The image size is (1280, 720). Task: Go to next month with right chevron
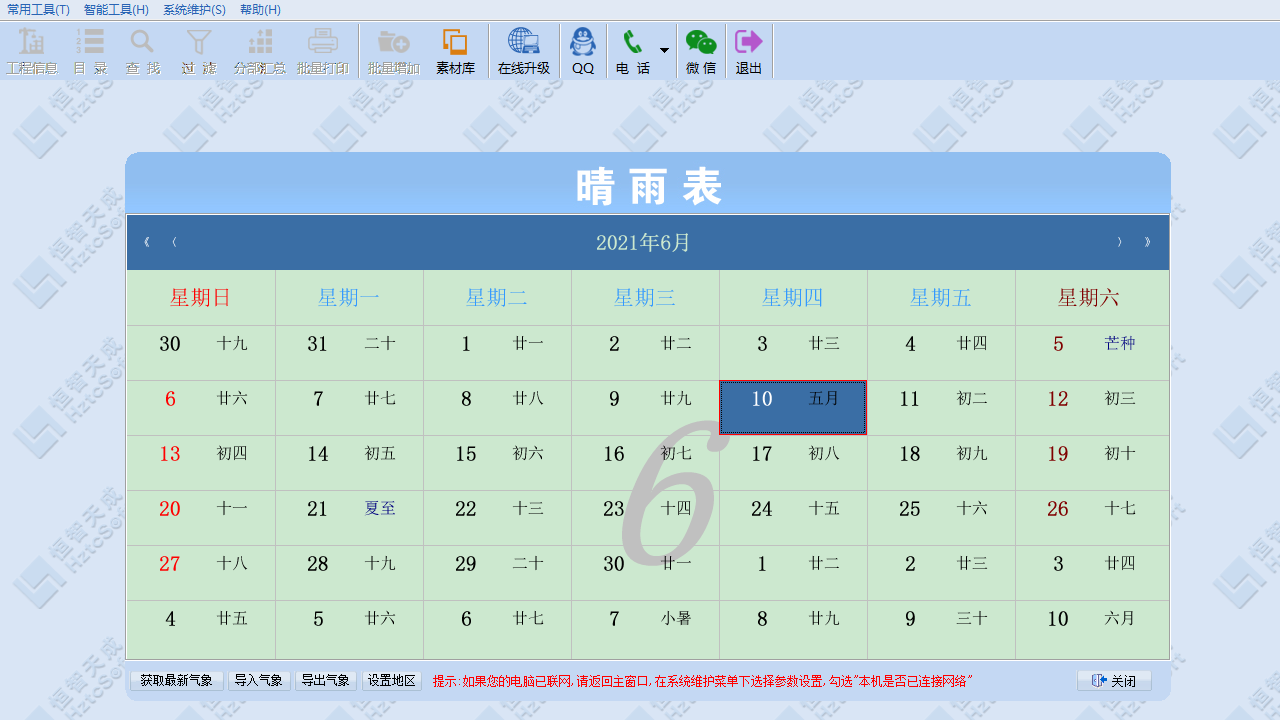pos(1119,242)
